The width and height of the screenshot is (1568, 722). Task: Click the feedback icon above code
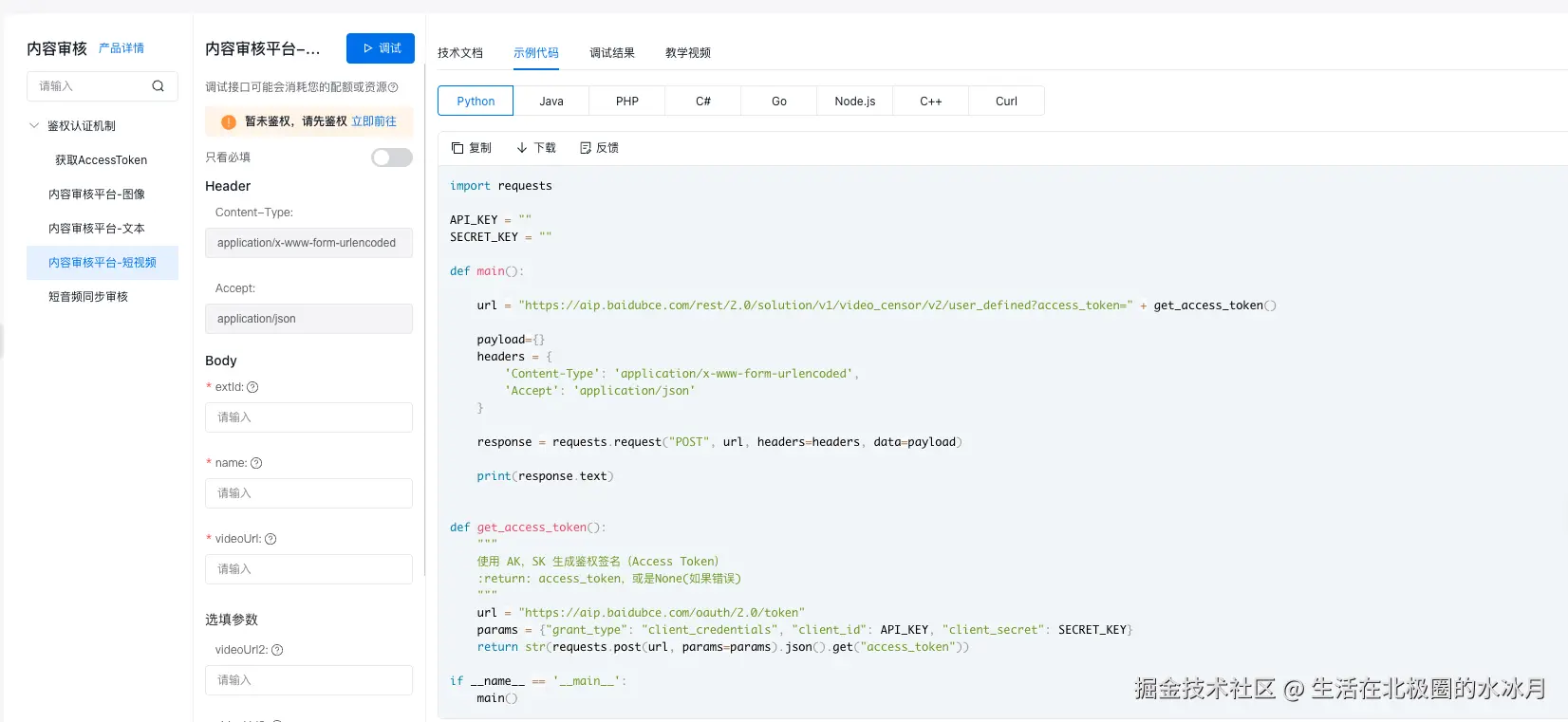(x=586, y=148)
